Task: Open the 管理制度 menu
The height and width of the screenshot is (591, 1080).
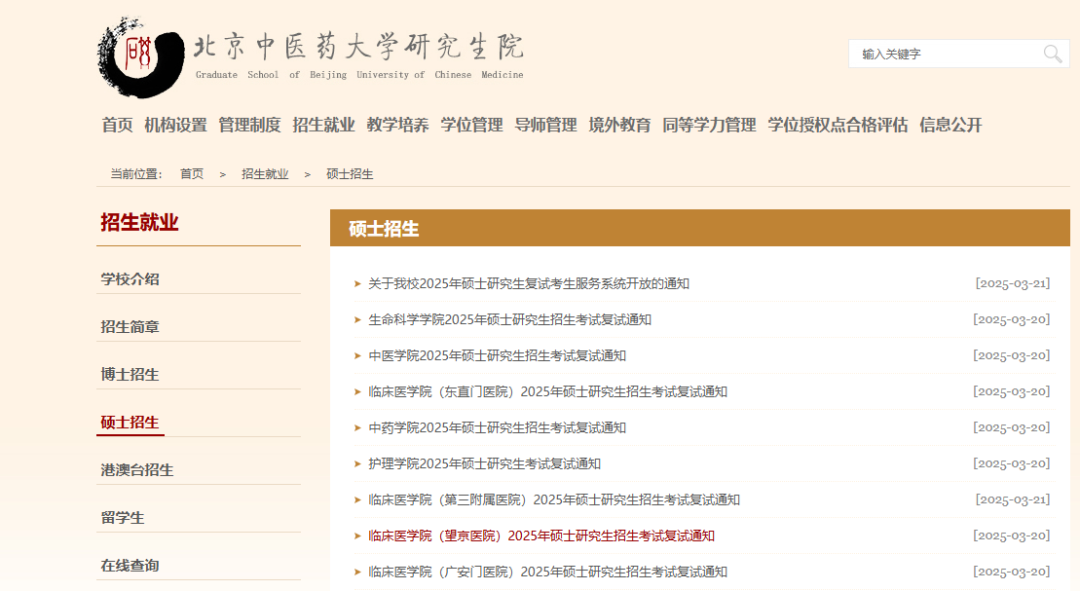Action: [x=249, y=125]
